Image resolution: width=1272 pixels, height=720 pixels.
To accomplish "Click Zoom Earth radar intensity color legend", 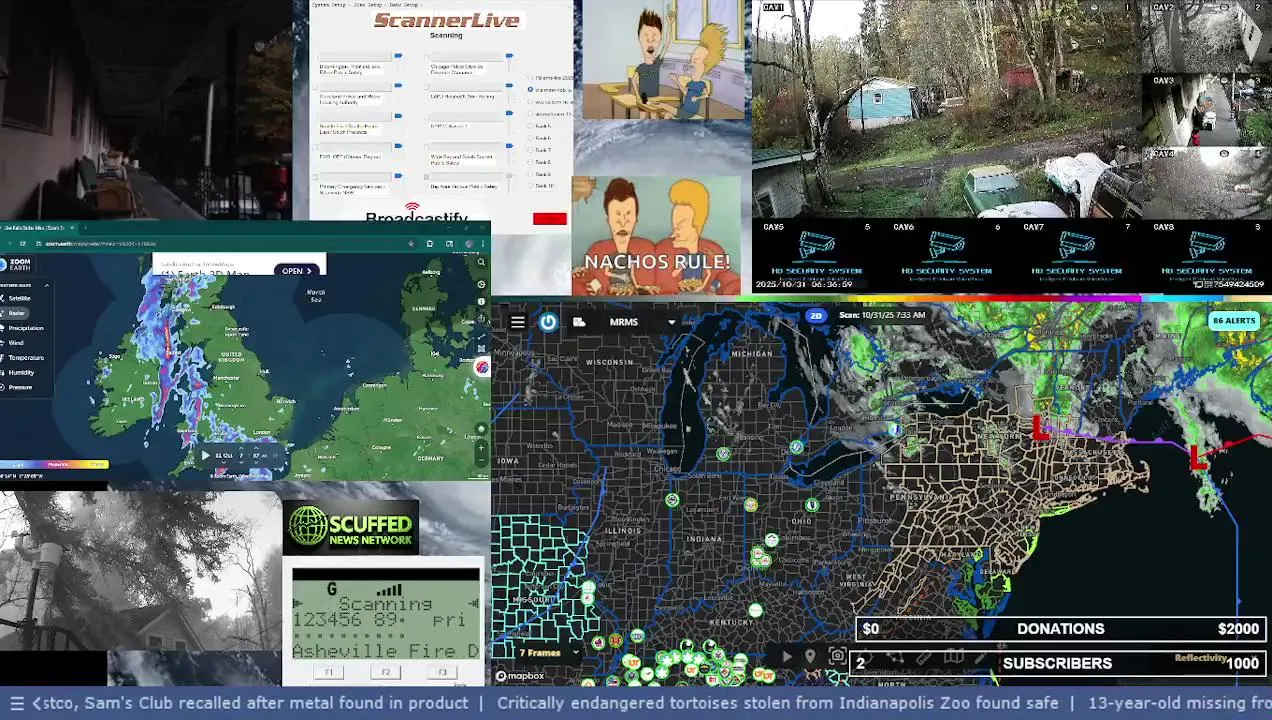I will (54, 464).
